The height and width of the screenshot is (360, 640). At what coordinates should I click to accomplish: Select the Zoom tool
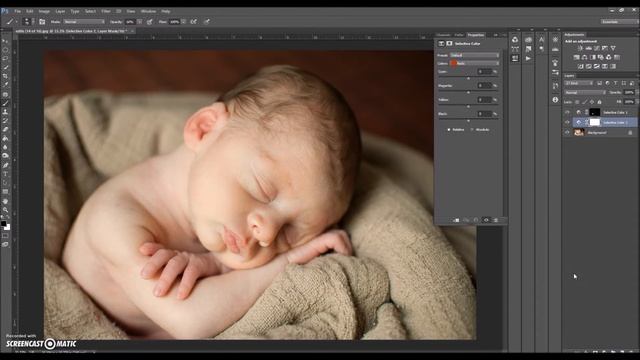[x=5, y=210]
